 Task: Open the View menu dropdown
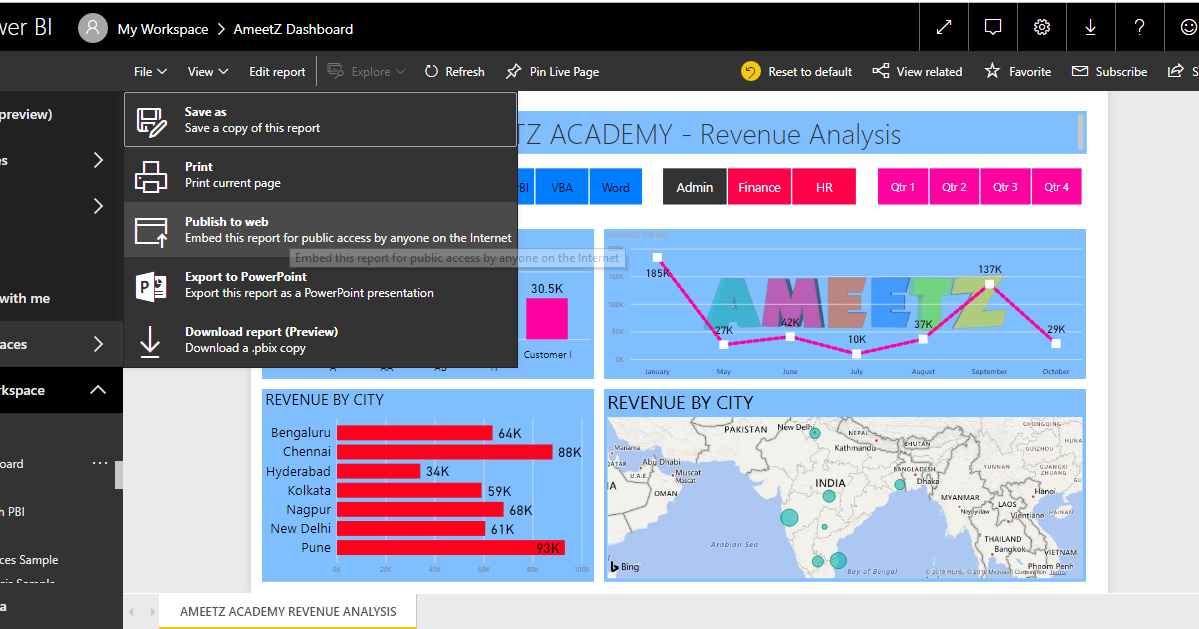(x=207, y=71)
